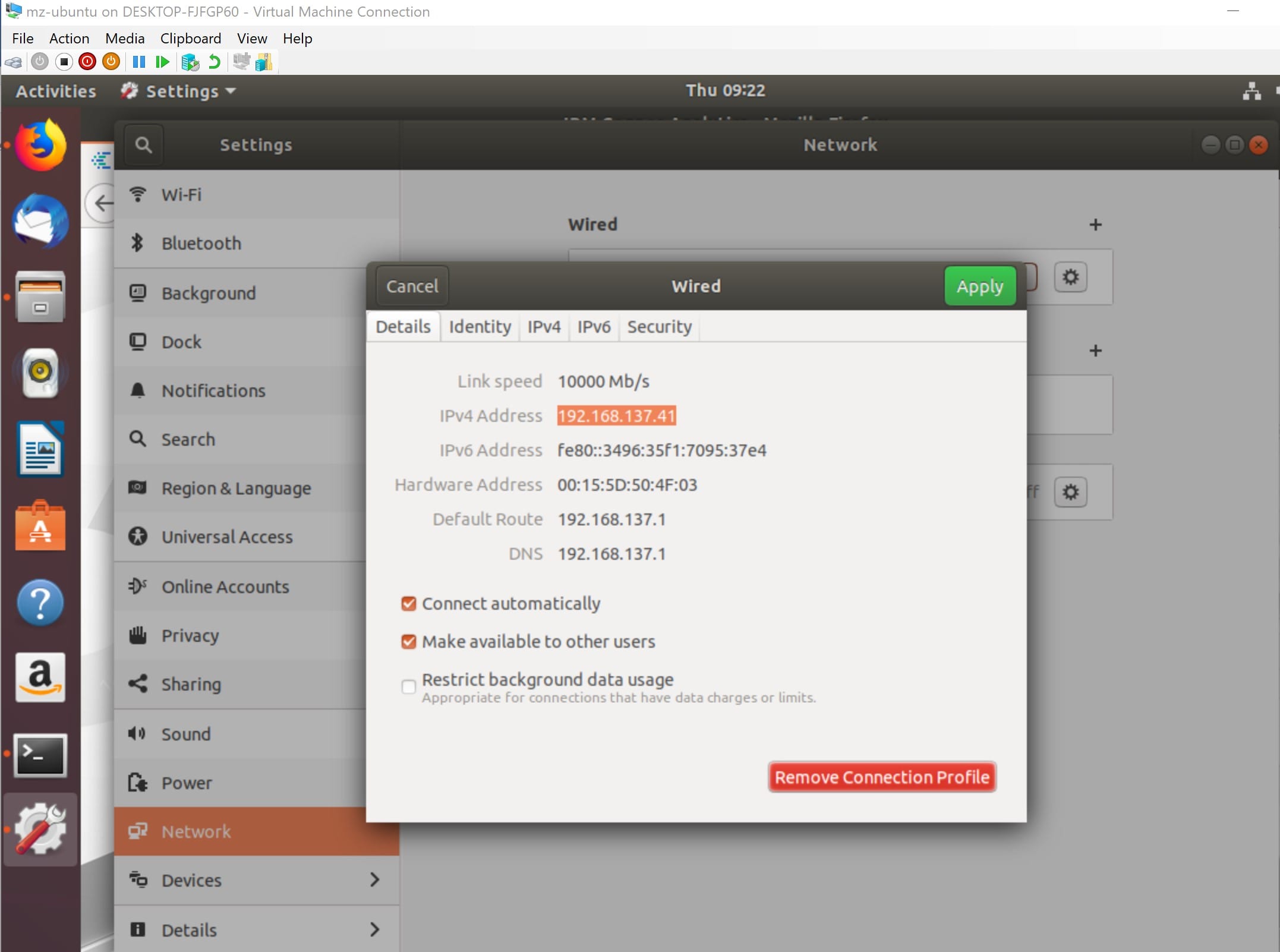Open Firefox from the Ubuntu dock
The image size is (1280, 952).
coord(39,144)
